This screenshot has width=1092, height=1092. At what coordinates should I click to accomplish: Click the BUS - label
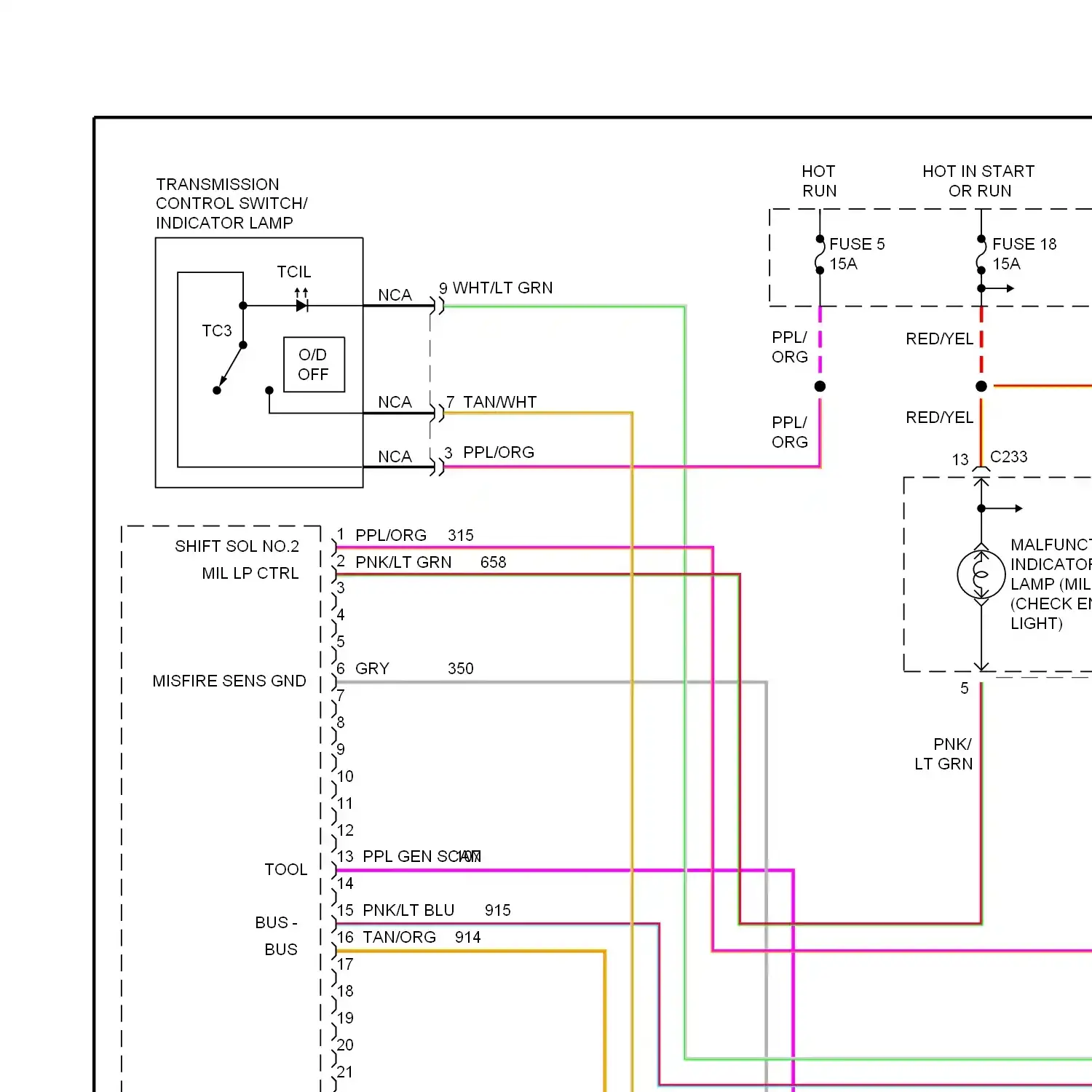click(x=276, y=922)
